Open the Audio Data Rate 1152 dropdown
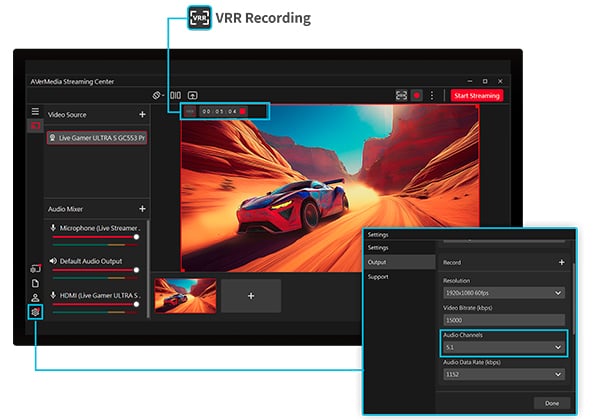The height and width of the screenshot is (420, 600). pos(504,374)
